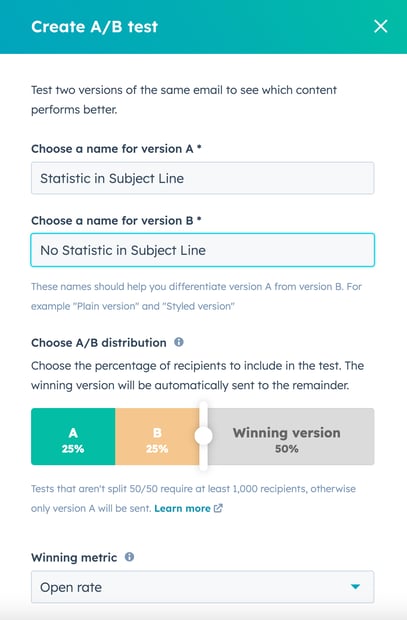
Task: Open the Learn more link
Action: (182, 508)
